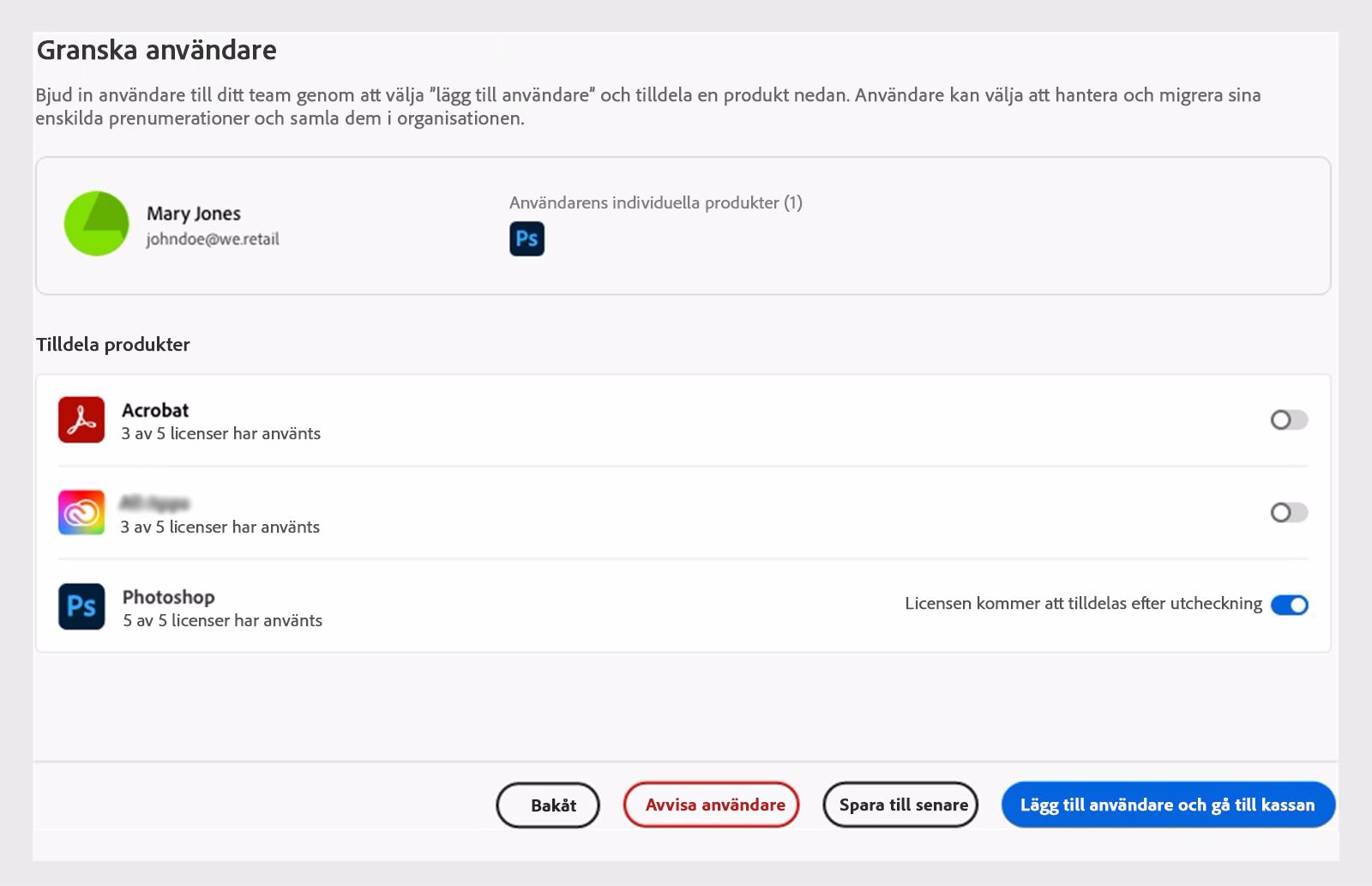1372x886 pixels.
Task: Click the Acrobat product name
Action: (x=155, y=410)
